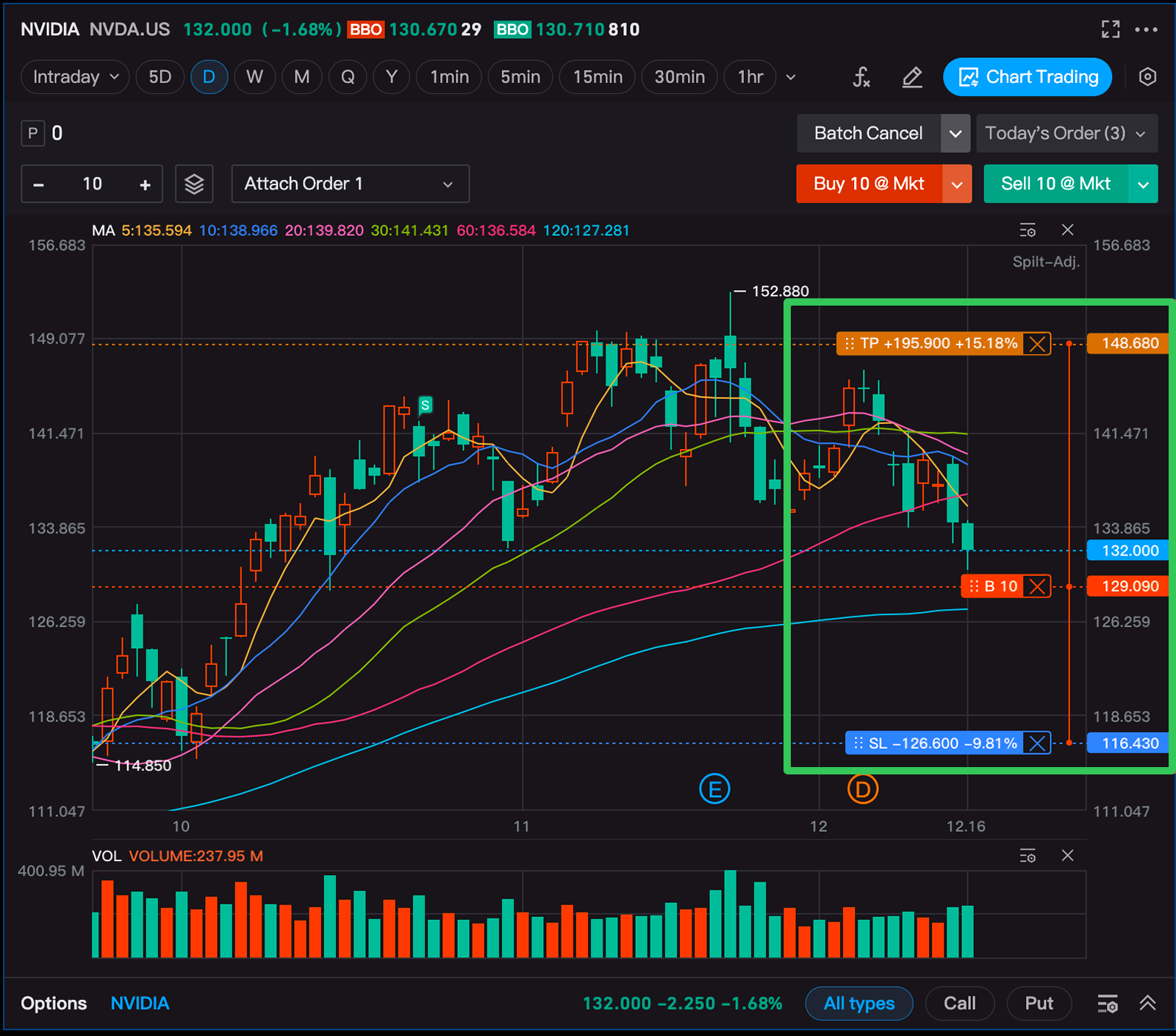The height and width of the screenshot is (1036, 1176).
Task: Click Batch Cancel button
Action: click(x=868, y=133)
